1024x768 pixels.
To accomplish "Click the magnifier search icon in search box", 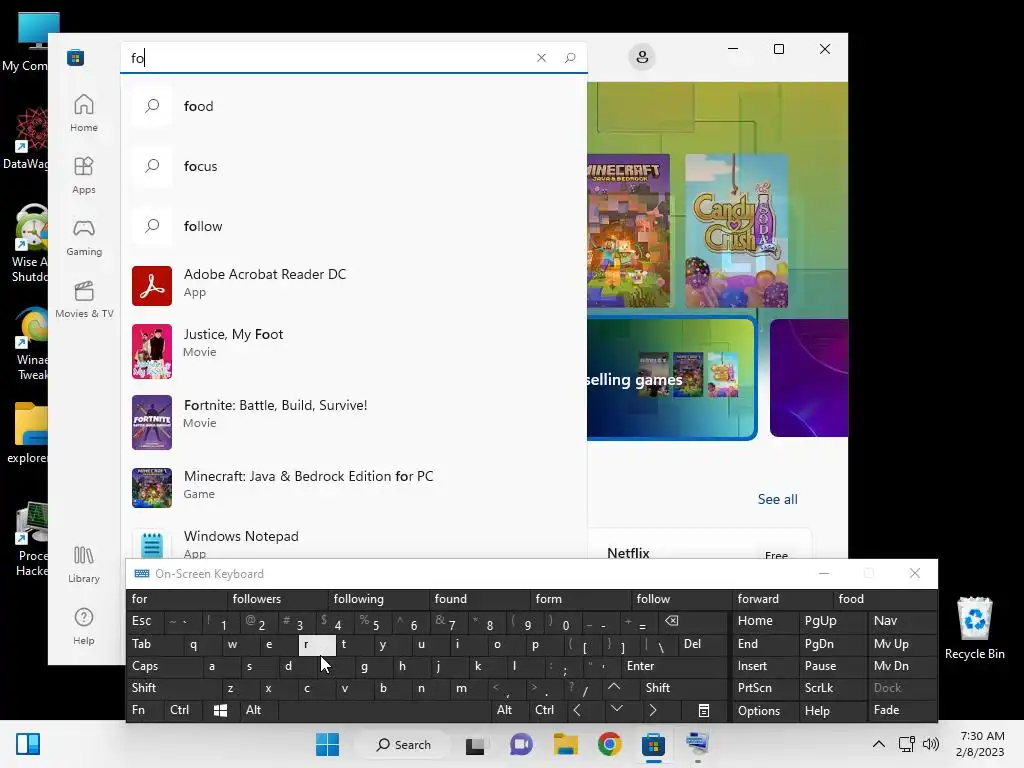I will [x=570, y=57].
